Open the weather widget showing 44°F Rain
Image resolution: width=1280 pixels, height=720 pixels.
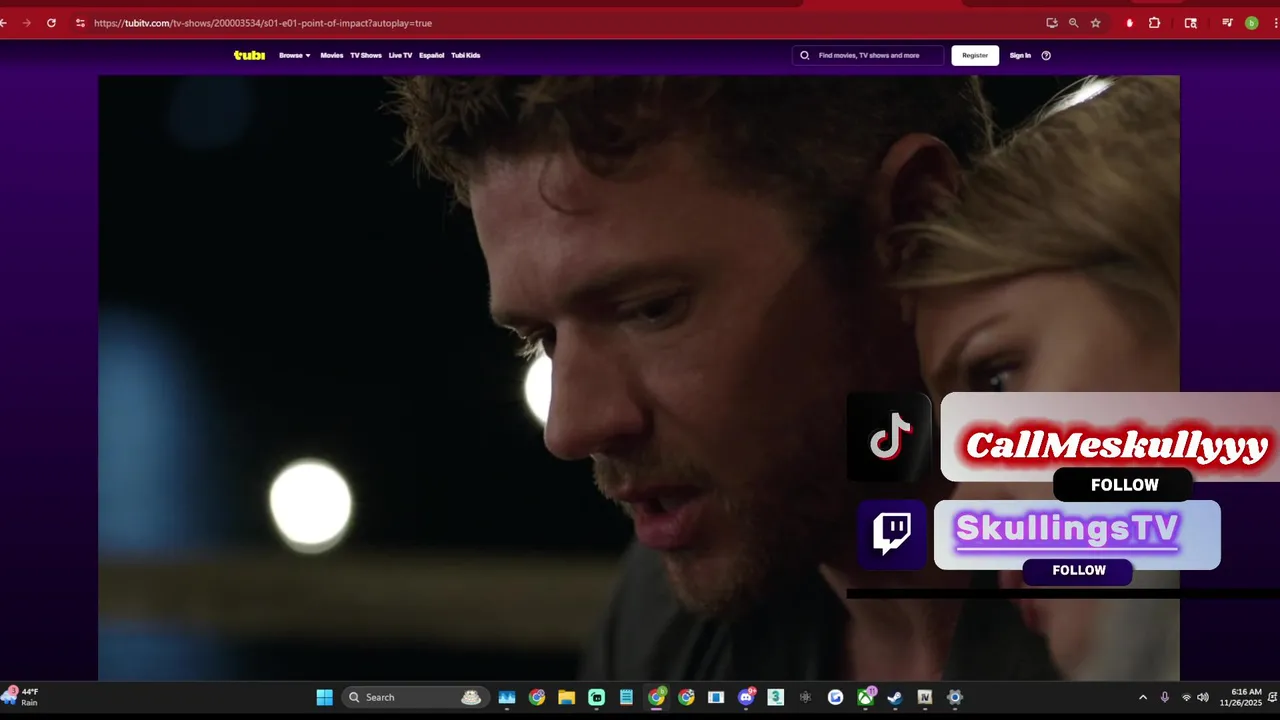pos(22,697)
